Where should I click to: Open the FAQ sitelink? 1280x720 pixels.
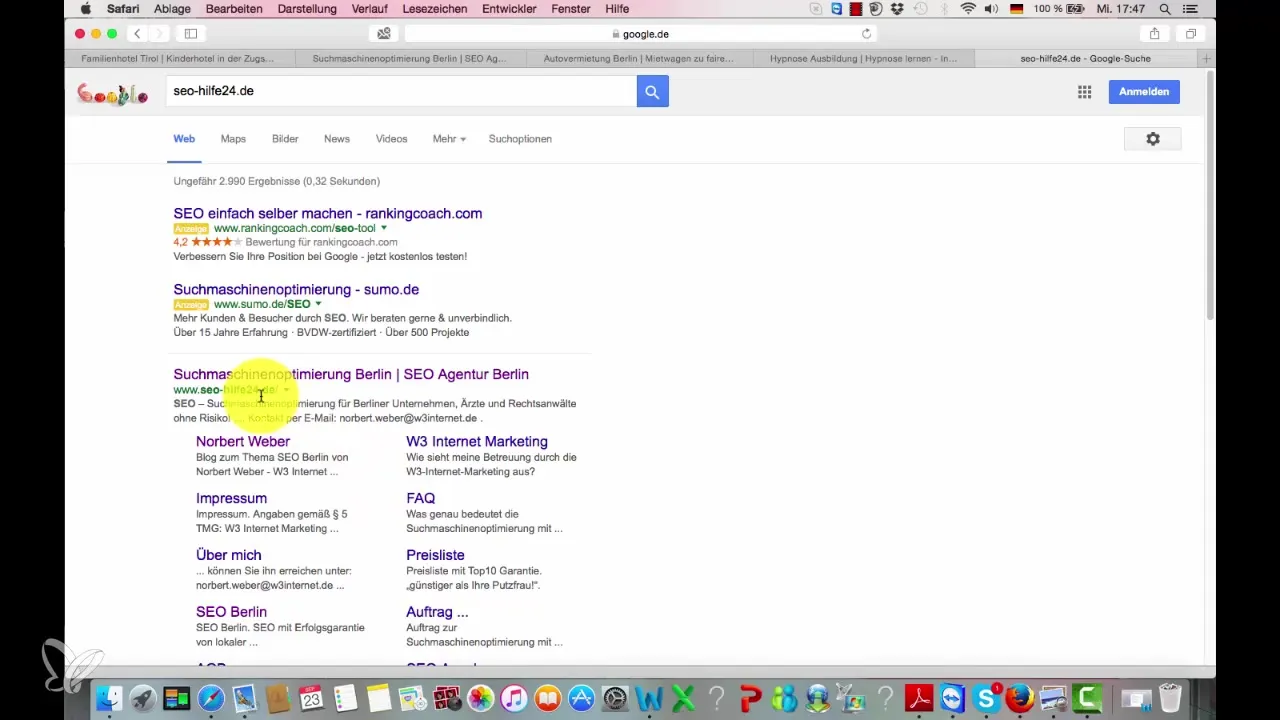click(x=420, y=498)
